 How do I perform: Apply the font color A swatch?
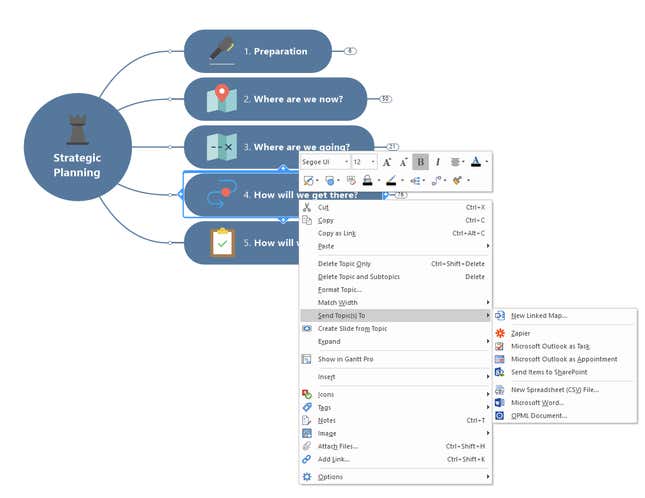(476, 162)
